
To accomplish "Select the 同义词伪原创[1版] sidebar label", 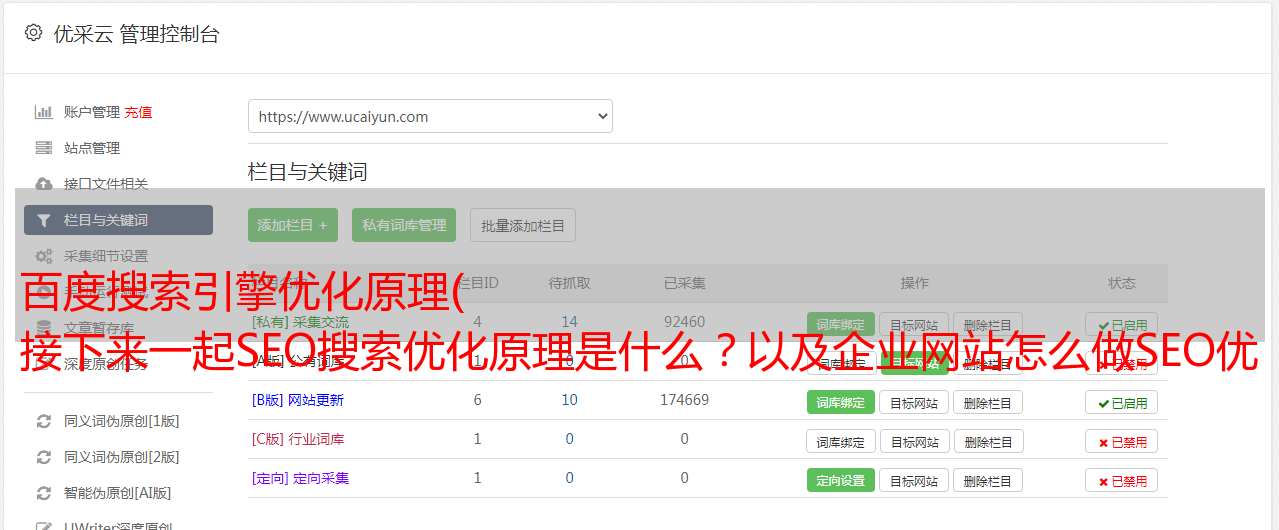I will pos(122,421).
